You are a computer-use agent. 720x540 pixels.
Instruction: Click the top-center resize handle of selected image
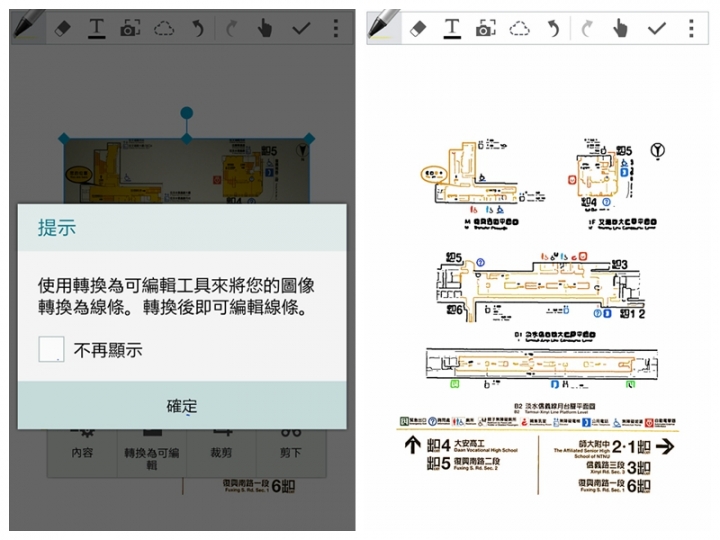186,138
